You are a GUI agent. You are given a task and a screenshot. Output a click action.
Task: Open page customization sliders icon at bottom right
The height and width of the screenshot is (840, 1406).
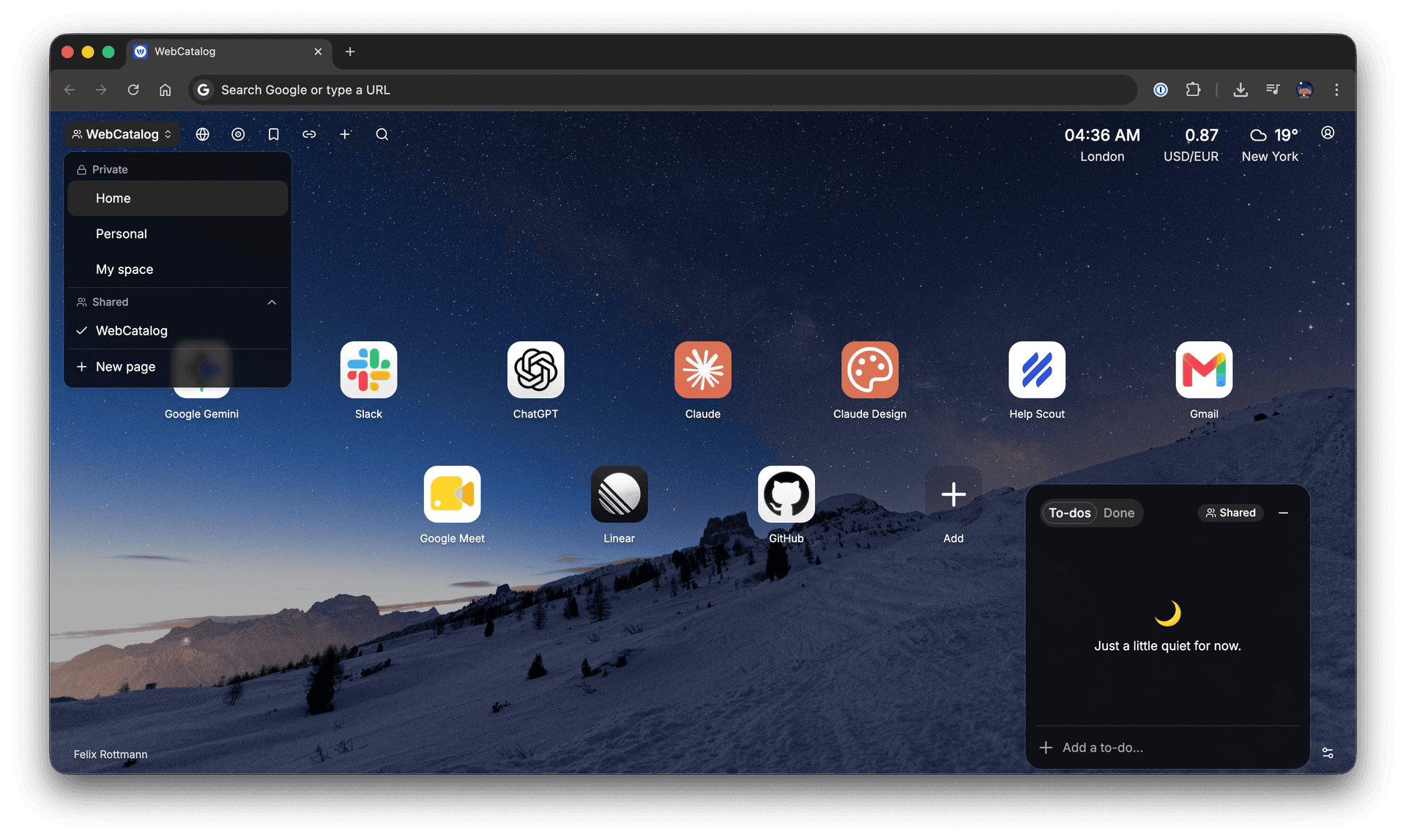click(x=1328, y=752)
